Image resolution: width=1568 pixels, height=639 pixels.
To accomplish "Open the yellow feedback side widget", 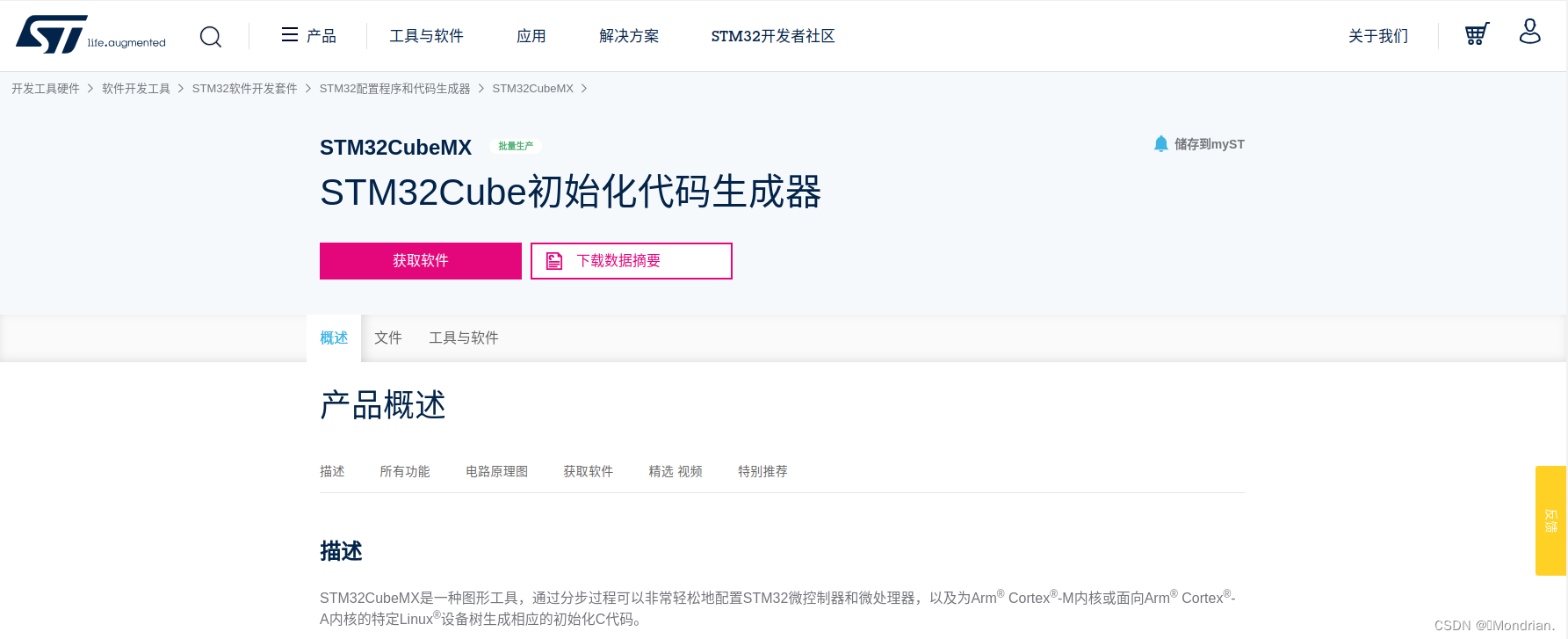I will click(x=1551, y=520).
